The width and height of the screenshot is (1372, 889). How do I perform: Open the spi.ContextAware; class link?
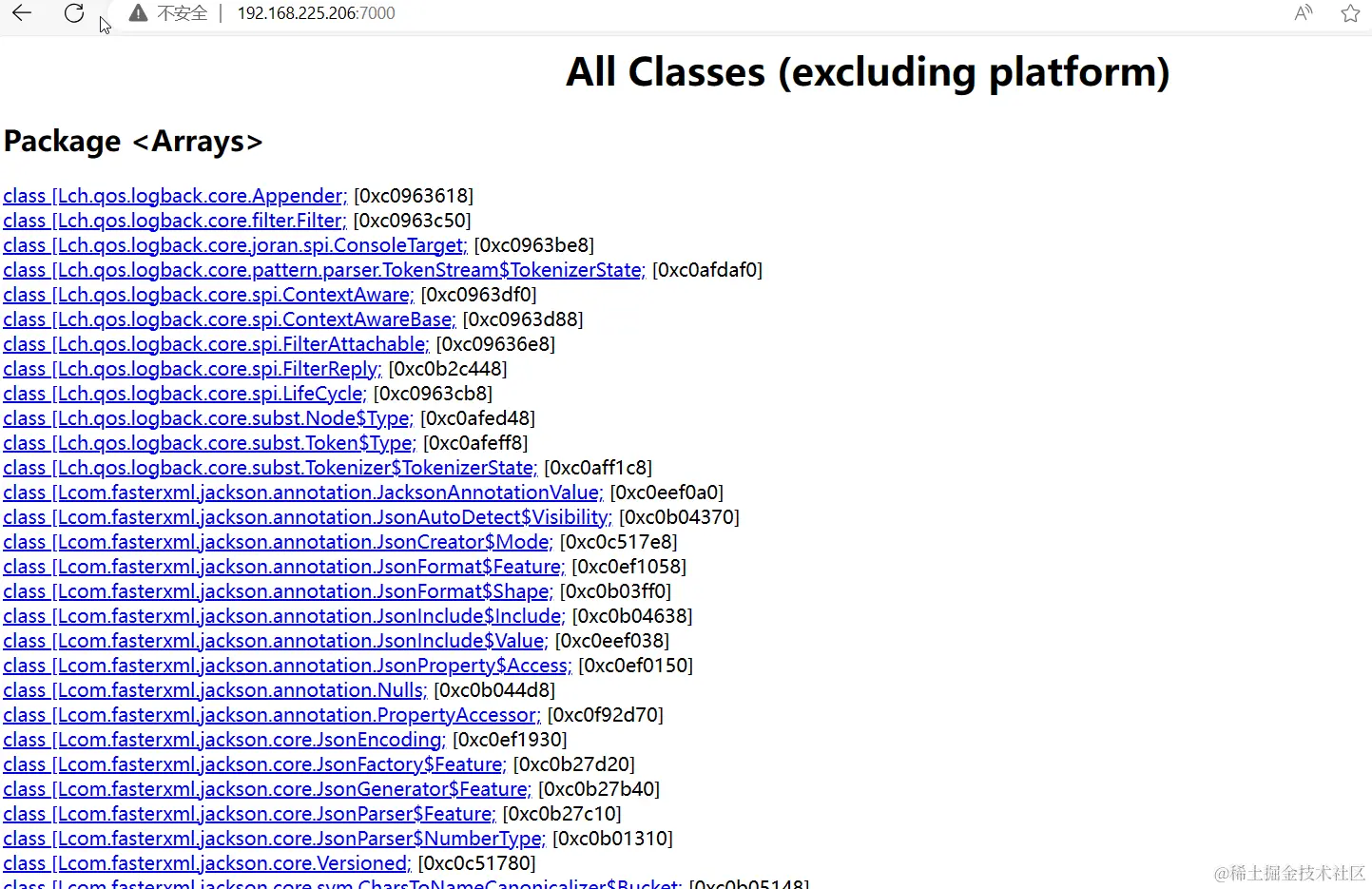(208, 295)
